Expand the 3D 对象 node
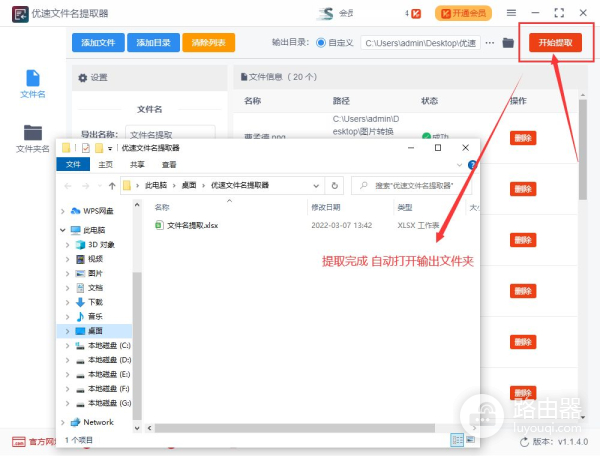Image resolution: width=600 pixels, height=456 pixels. tap(68, 245)
